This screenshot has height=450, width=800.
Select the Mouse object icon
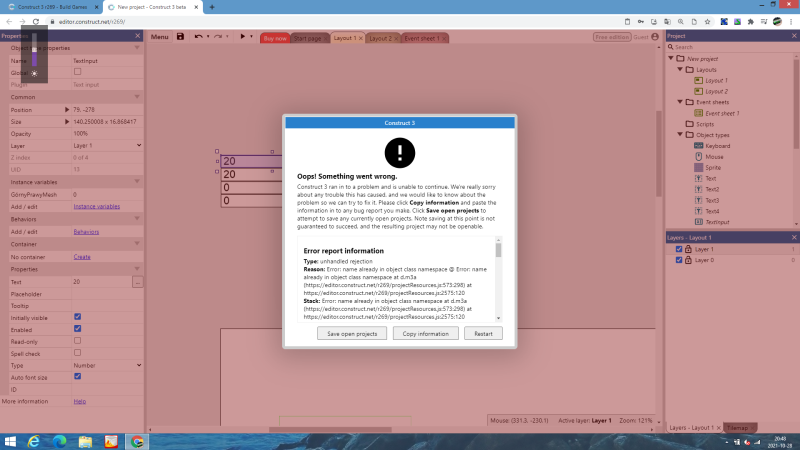click(x=698, y=157)
